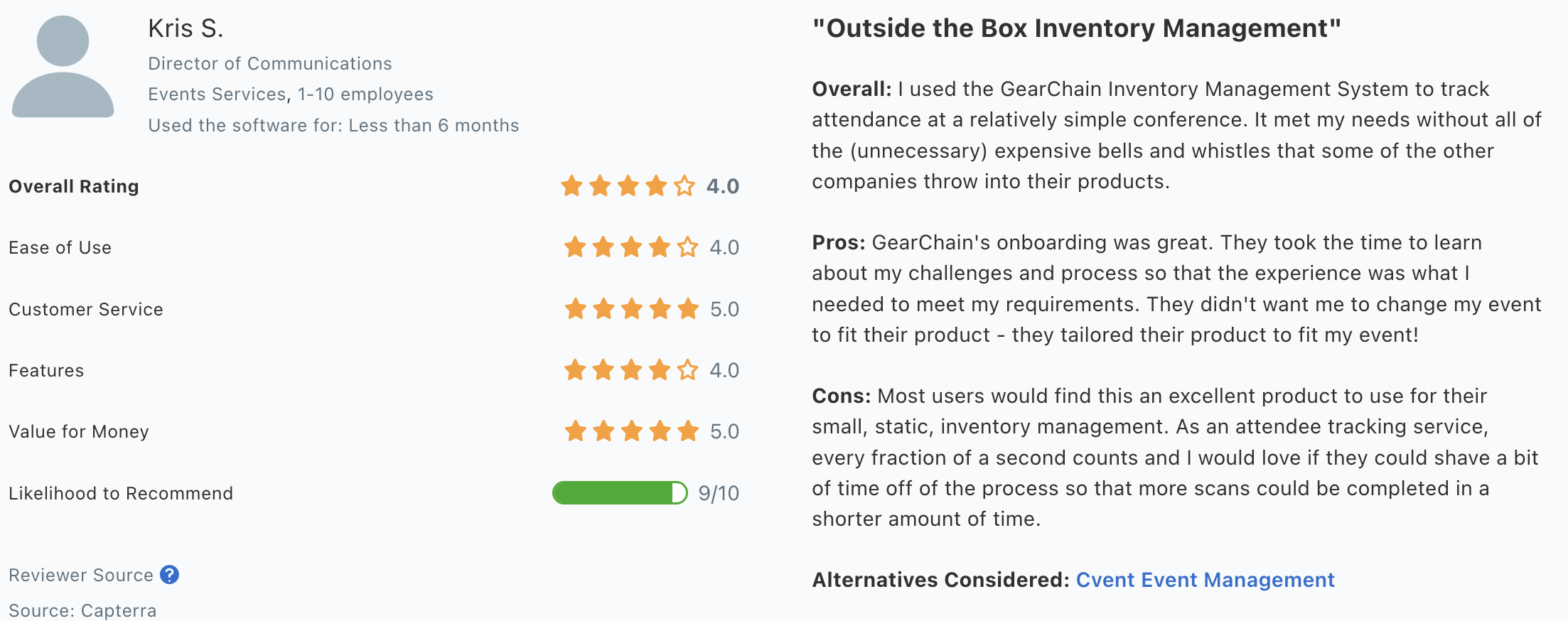The image size is (1568, 621).
Task: Click the review title Outside the Box
Action: point(1076,28)
